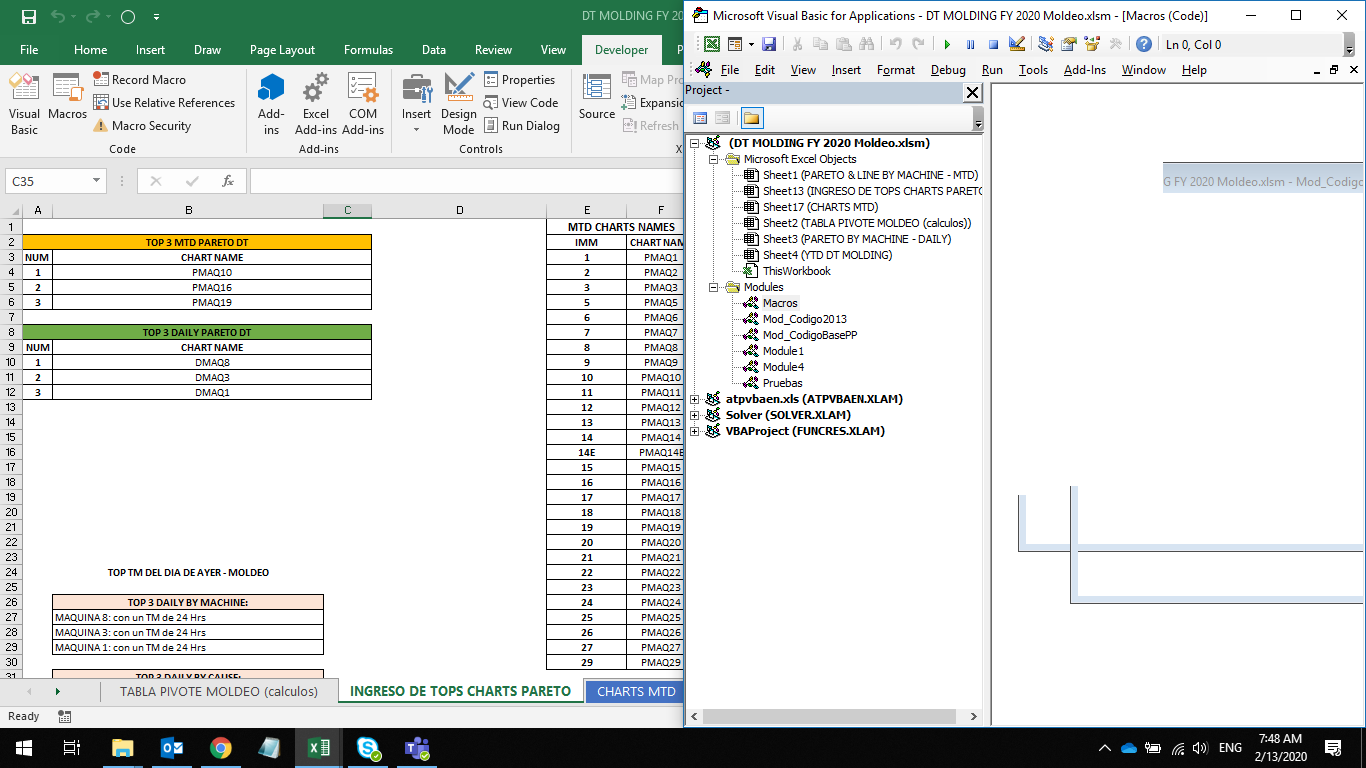Image resolution: width=1366 pixels, height=768 pixels.
Task: Click the View Microsoft Excel icon in VBA toolbar
Action: tap(712, 44)
